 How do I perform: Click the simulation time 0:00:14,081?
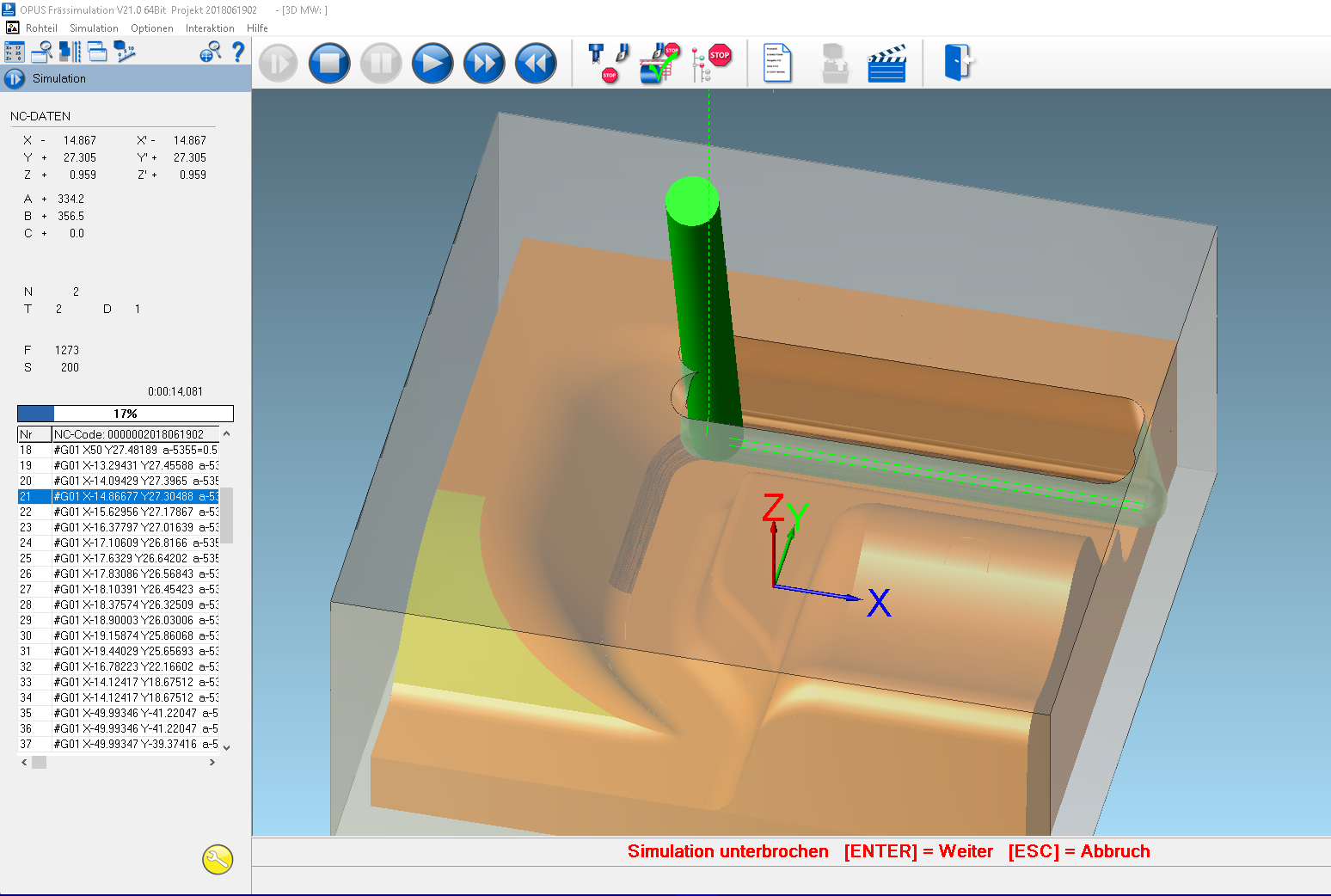(175, 391)
